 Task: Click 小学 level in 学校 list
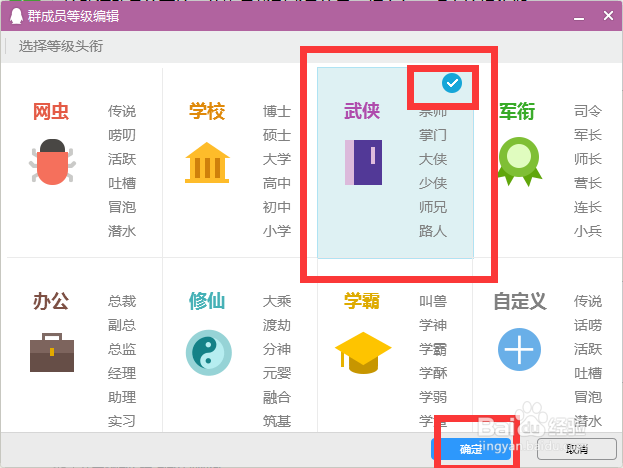[x=277, y=231]
